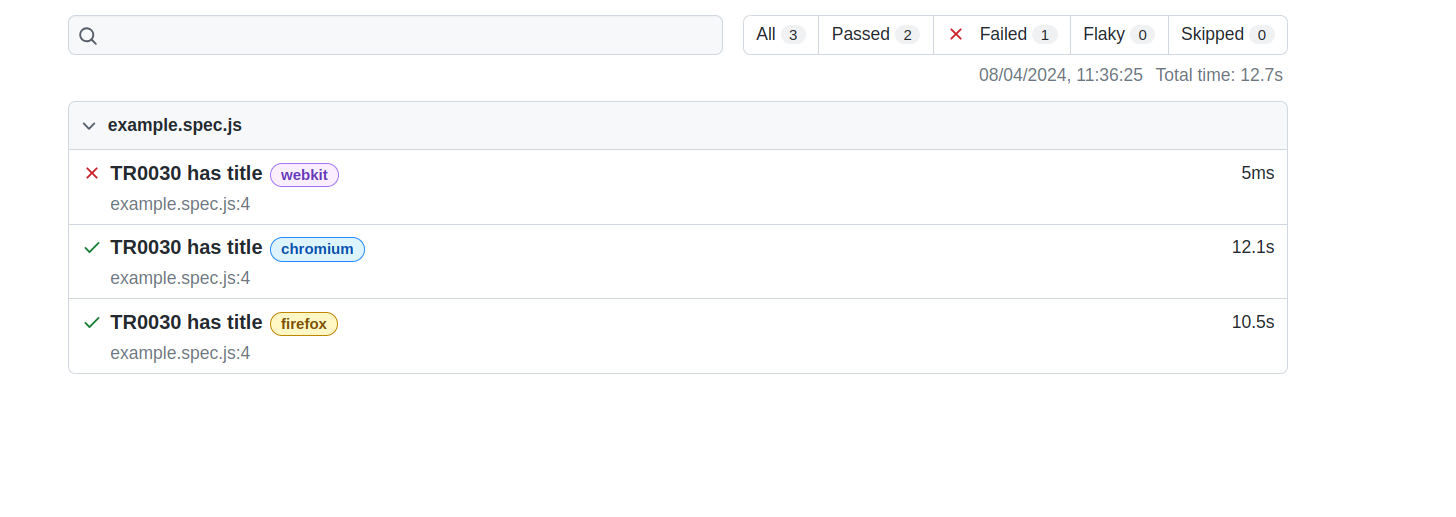Select the webkit project badge

click(x=305, y=175)
